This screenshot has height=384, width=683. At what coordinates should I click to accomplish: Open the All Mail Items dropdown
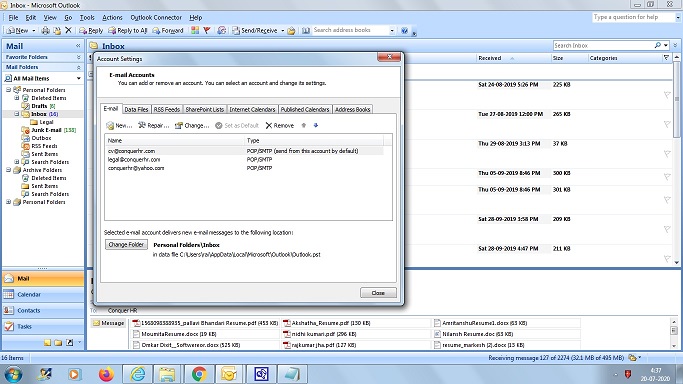(78, 78)
